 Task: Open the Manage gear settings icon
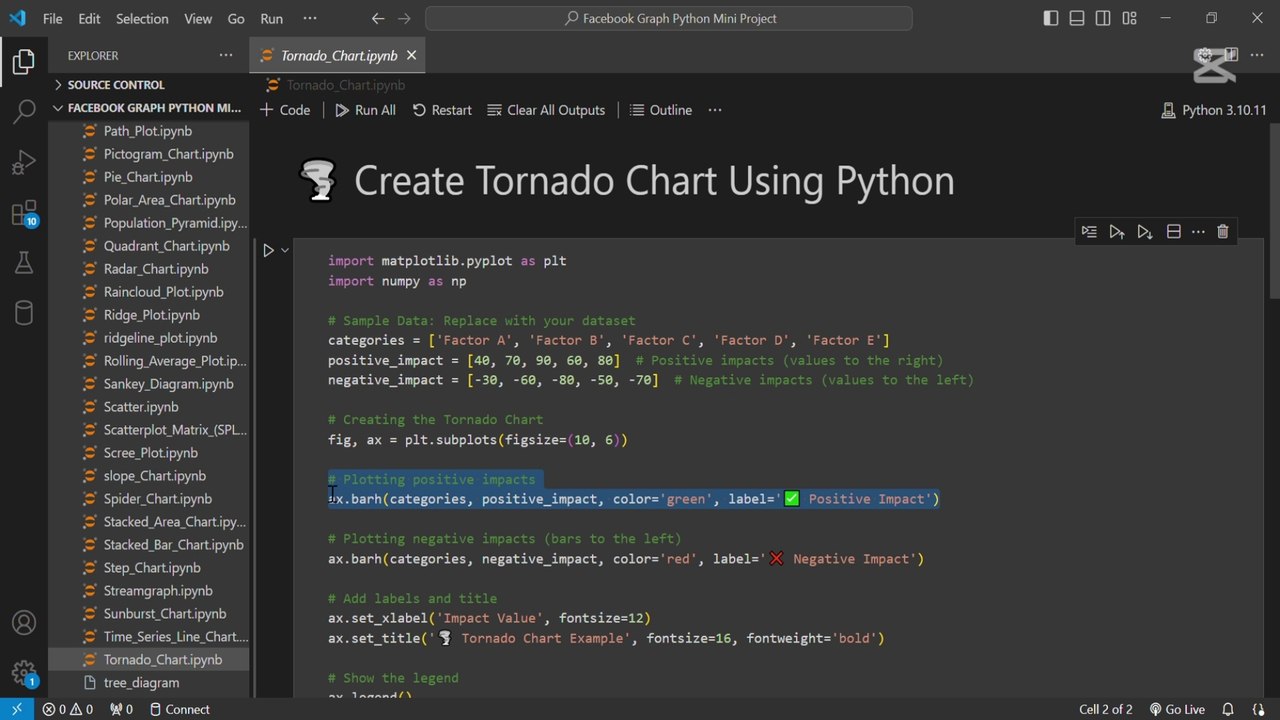pyautogui.click(x=24, y=672)
